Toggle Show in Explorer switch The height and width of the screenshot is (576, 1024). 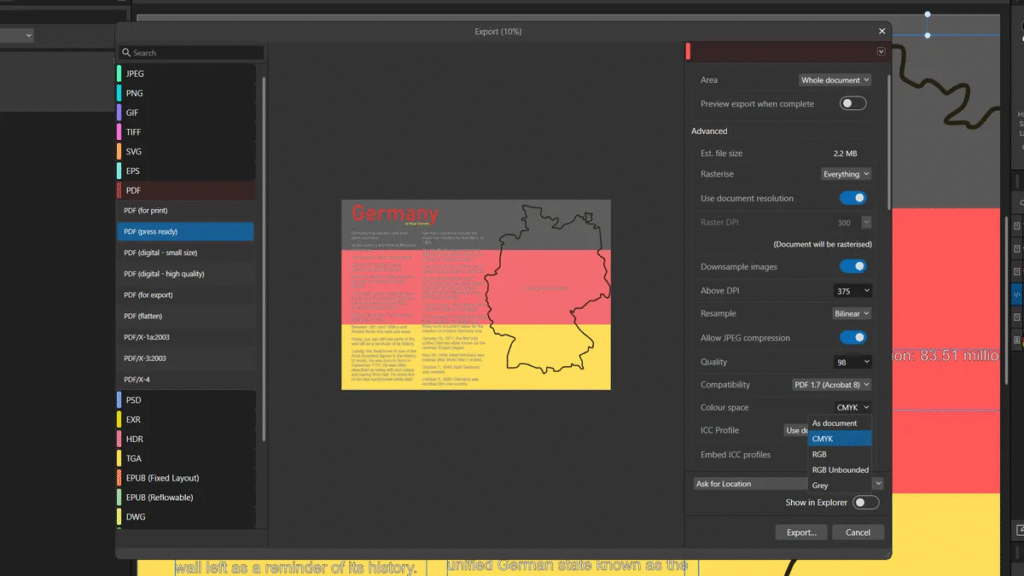(x=865, y=503)
